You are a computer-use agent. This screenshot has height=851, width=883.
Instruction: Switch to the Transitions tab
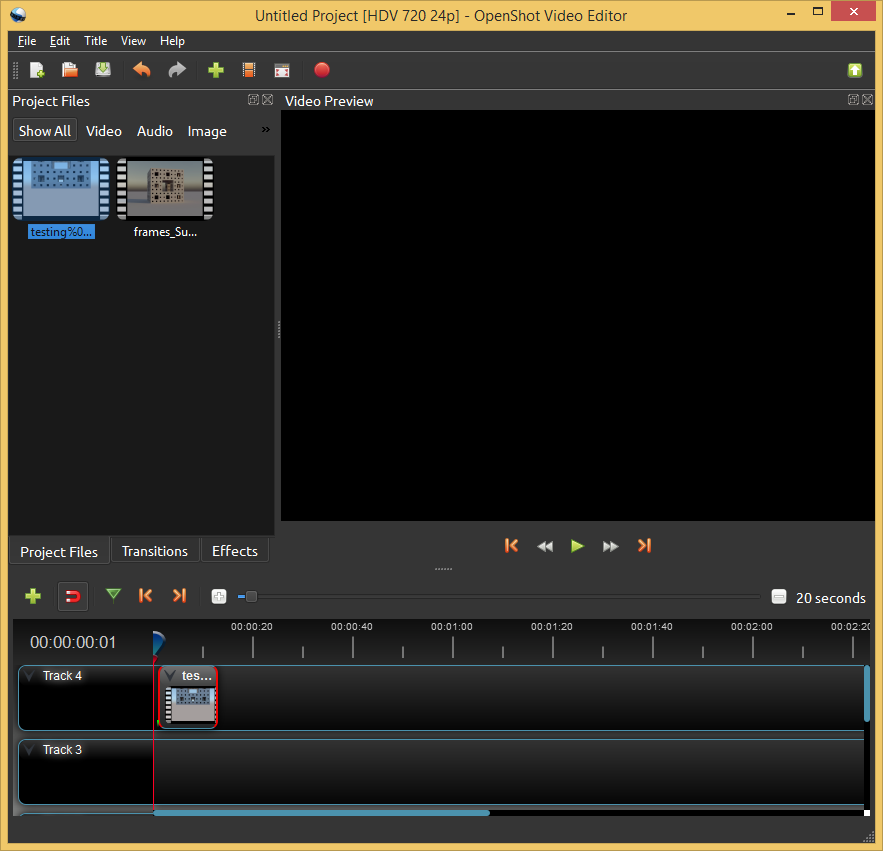(155, 551)
